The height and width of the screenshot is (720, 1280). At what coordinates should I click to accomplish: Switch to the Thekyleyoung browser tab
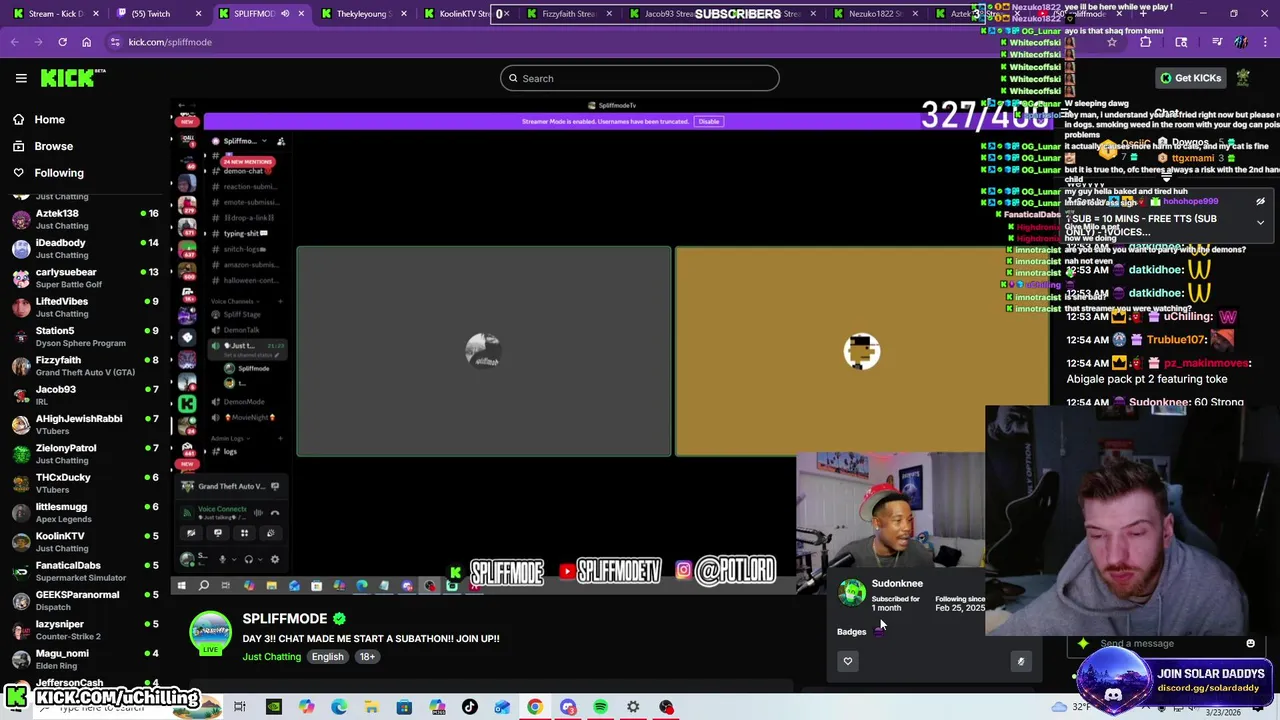click(364, 14)
